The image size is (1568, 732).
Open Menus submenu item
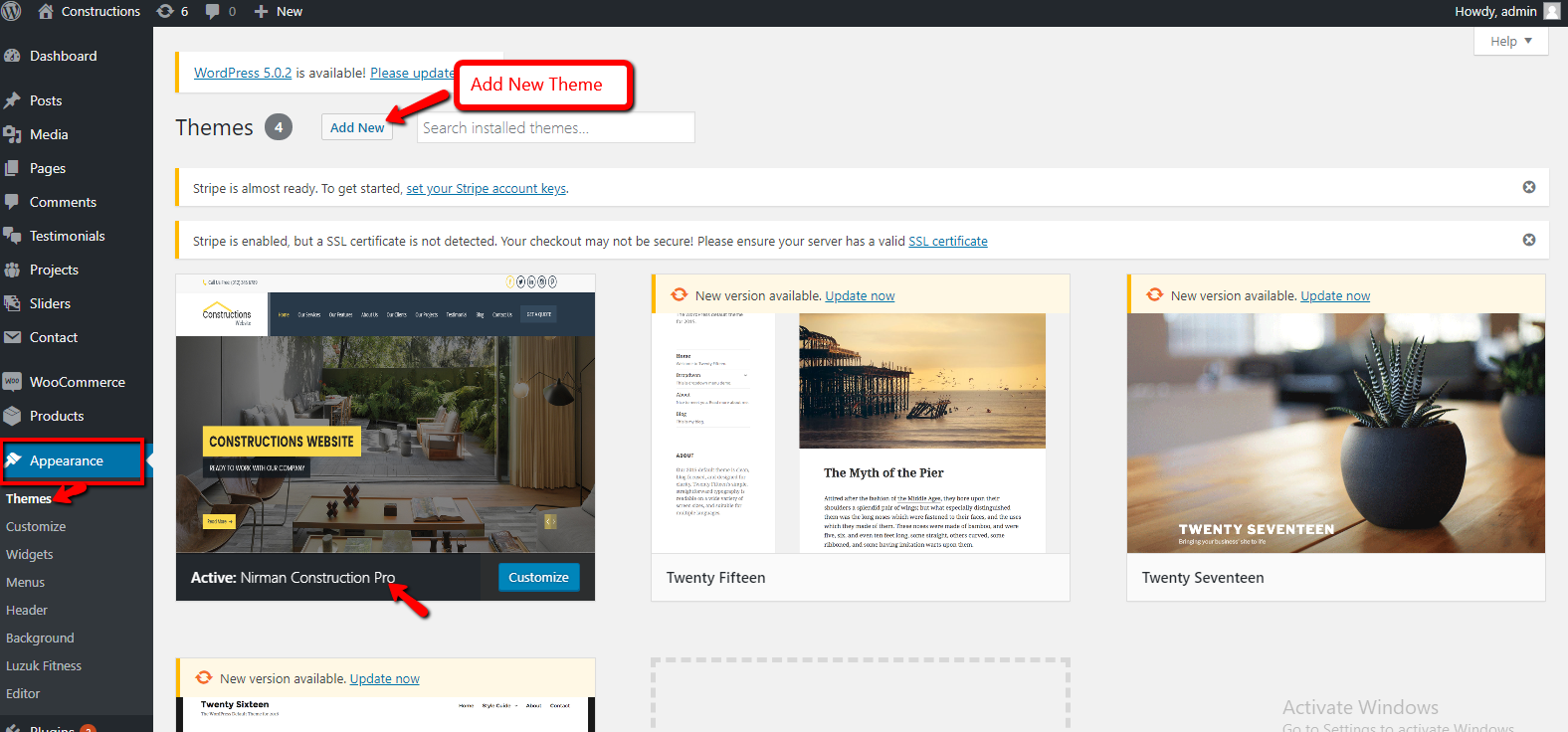pyautogui.click(x=26, y=582)
